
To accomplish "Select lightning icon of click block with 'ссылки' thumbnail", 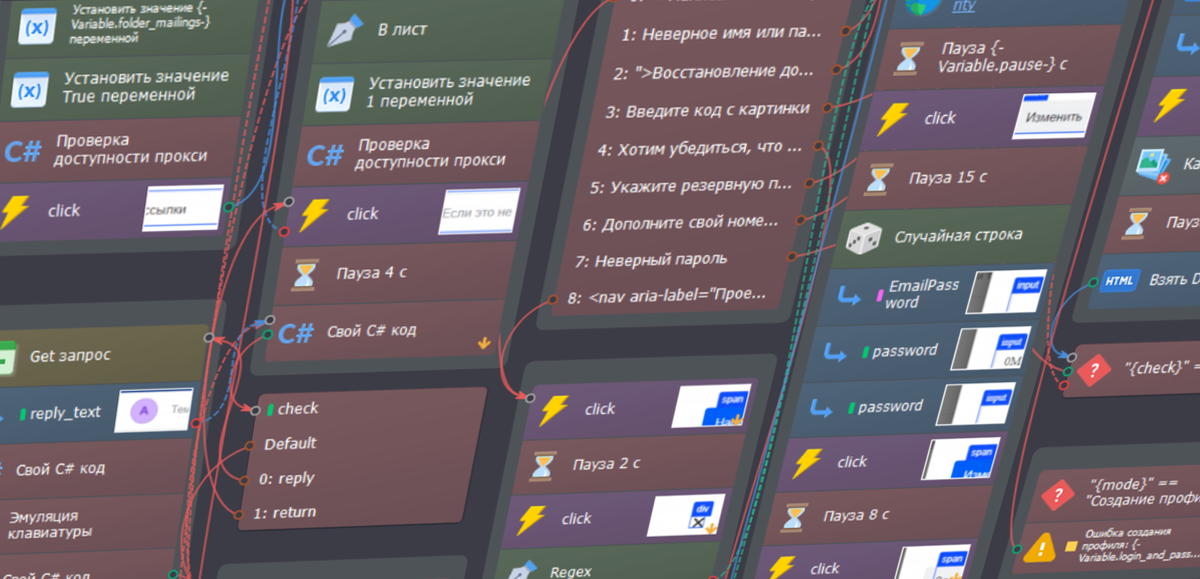I will (14, 211).
